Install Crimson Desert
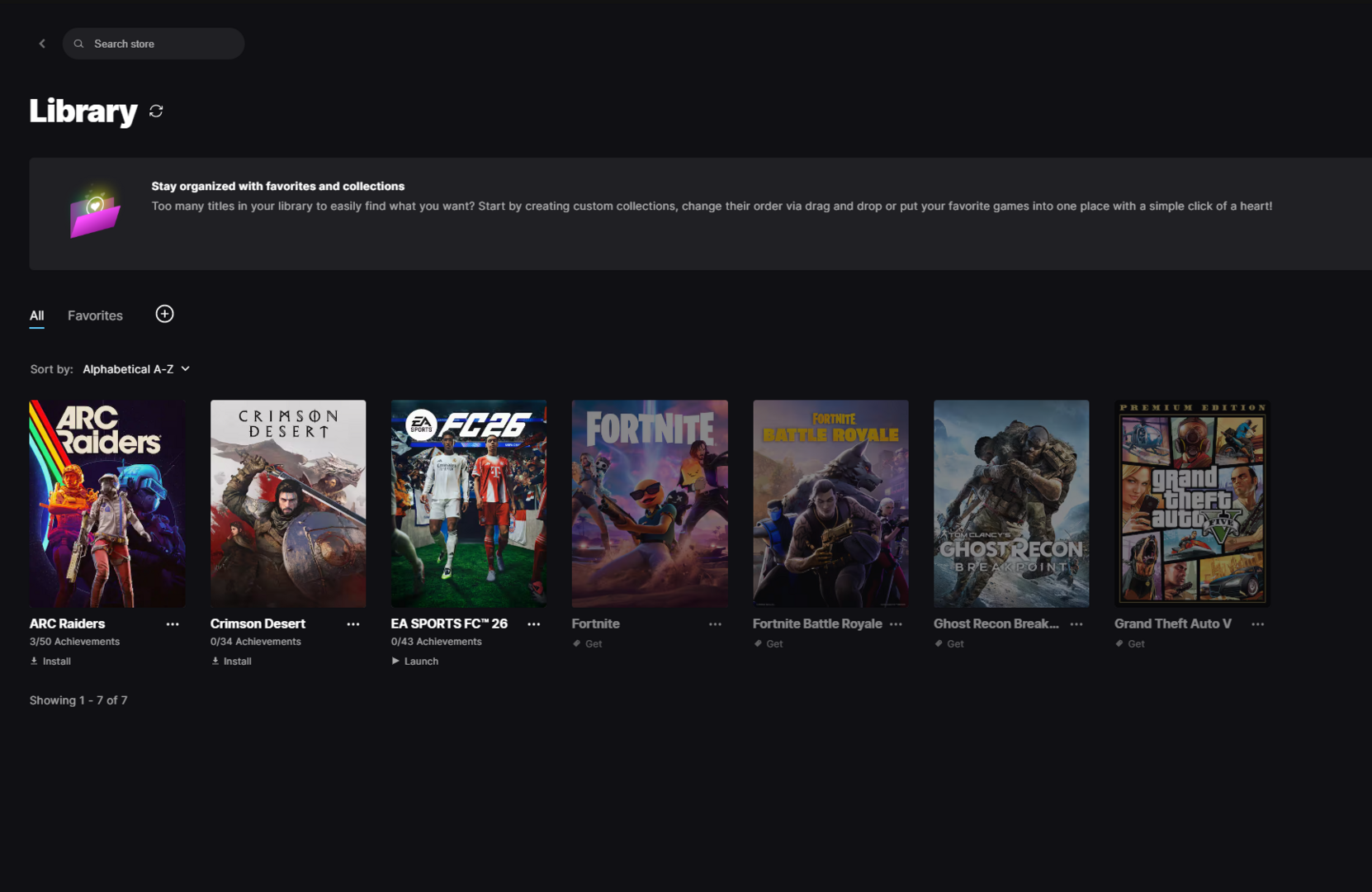Image resolution: width=1372 pixels, height=892 pixels. tap(231, 661)
